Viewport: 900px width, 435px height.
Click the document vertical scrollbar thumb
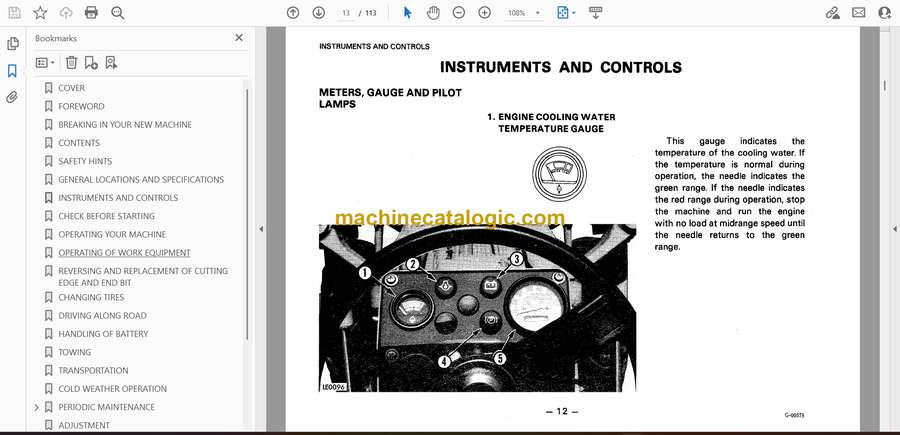tap(884, 85)
